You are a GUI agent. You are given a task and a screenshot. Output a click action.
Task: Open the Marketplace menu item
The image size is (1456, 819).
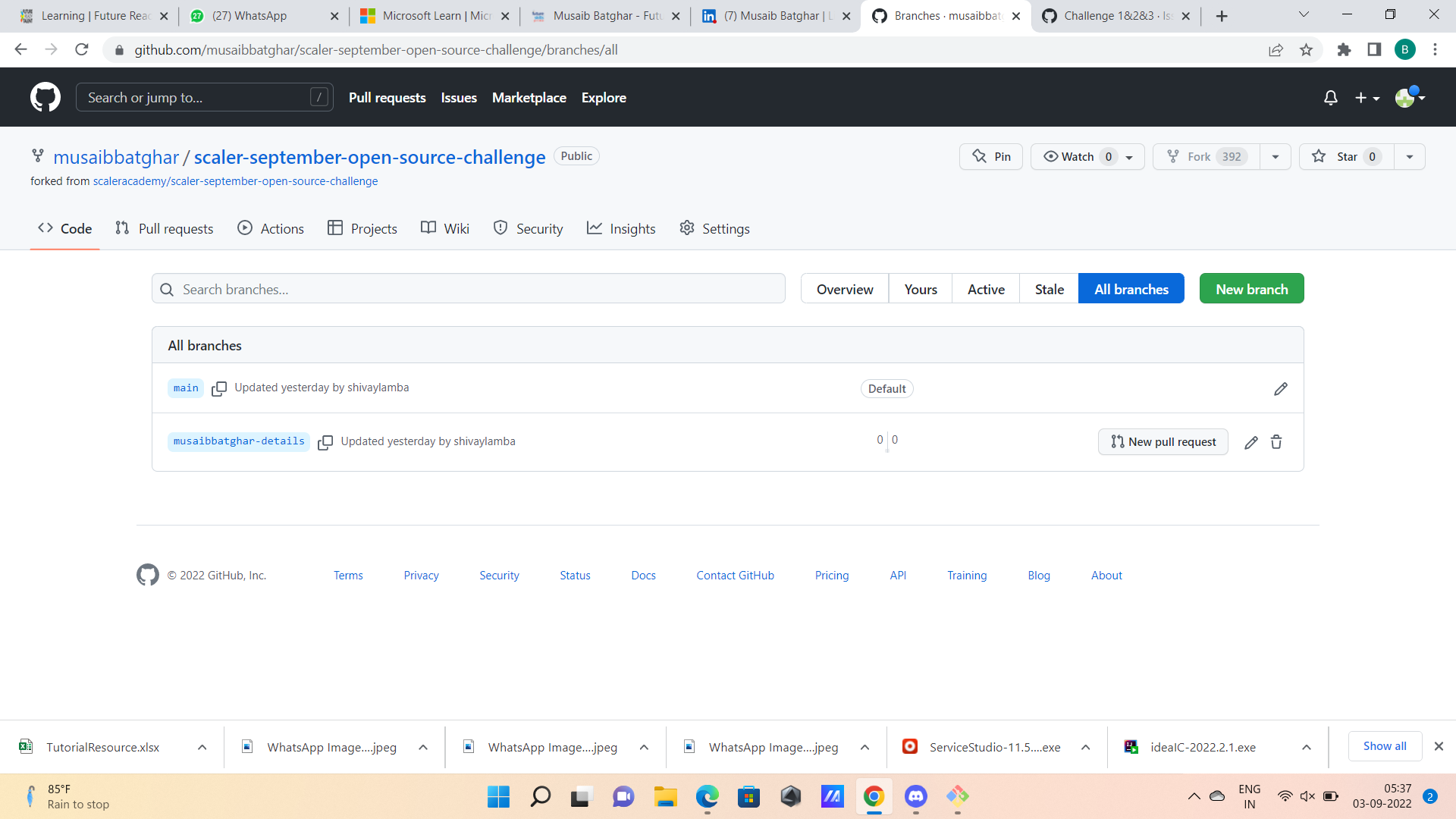coord(529,97)
